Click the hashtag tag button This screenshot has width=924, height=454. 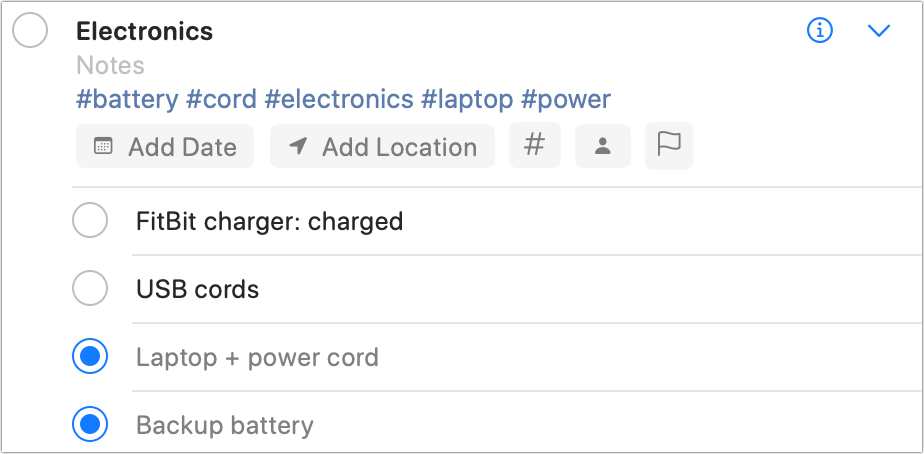[534, 146]
